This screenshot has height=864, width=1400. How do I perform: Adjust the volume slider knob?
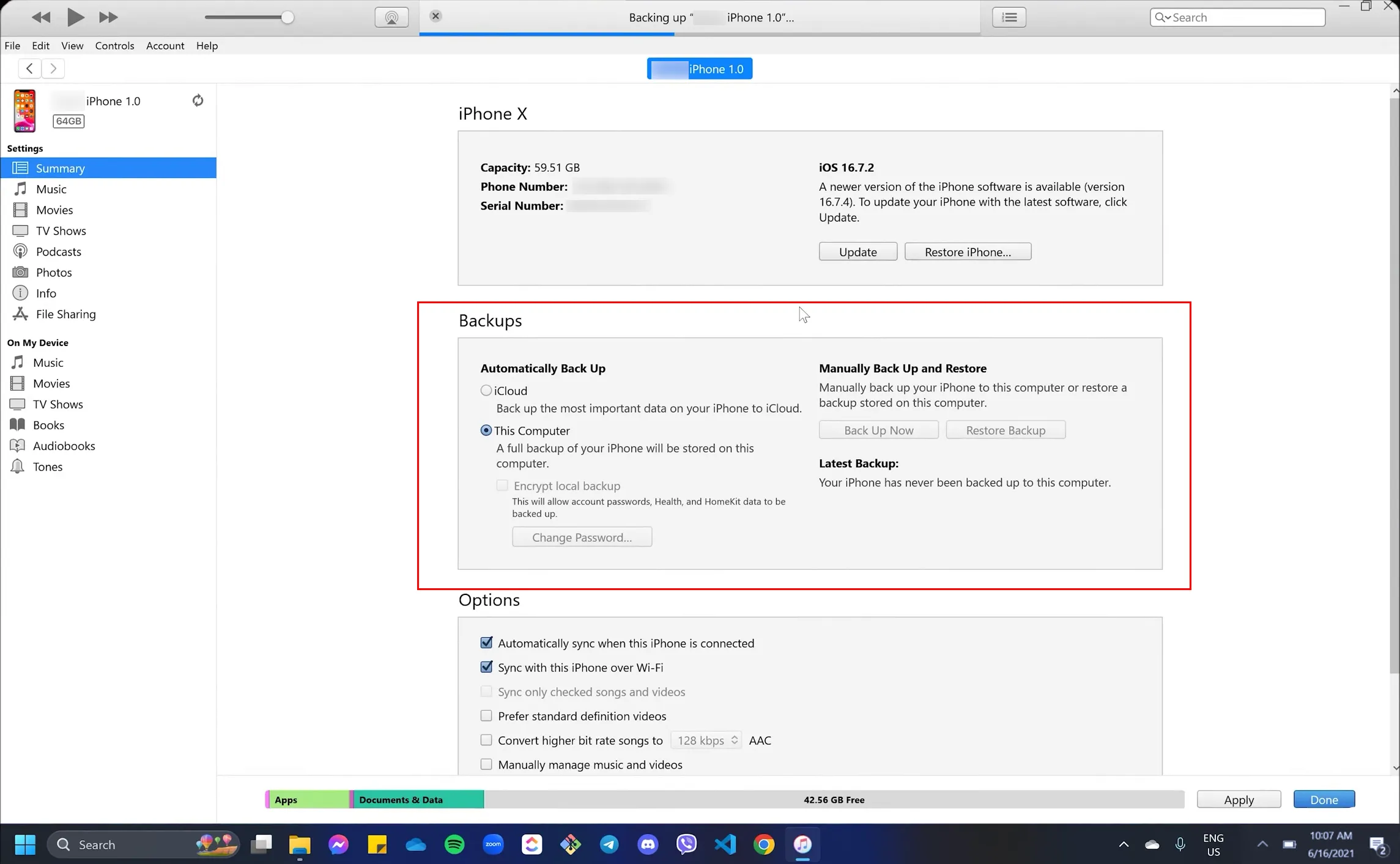287,17
